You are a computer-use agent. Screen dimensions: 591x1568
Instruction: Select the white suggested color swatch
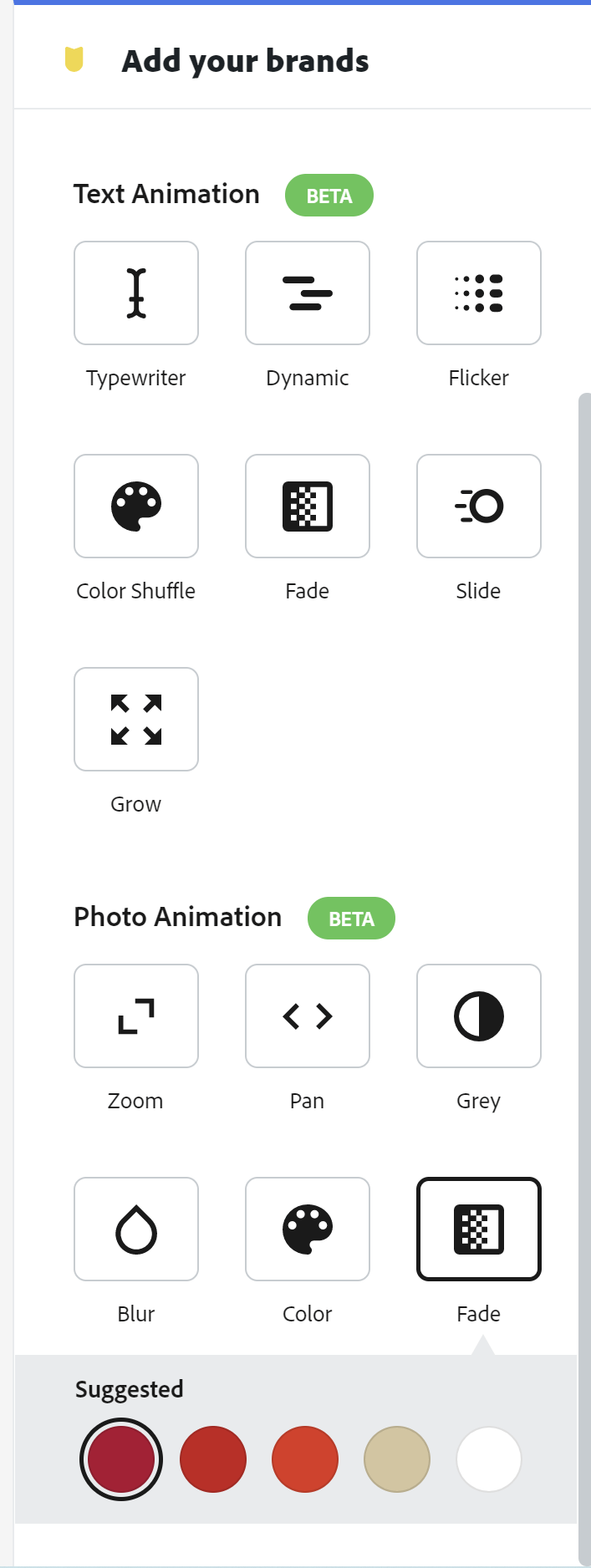coord(489,1459)
